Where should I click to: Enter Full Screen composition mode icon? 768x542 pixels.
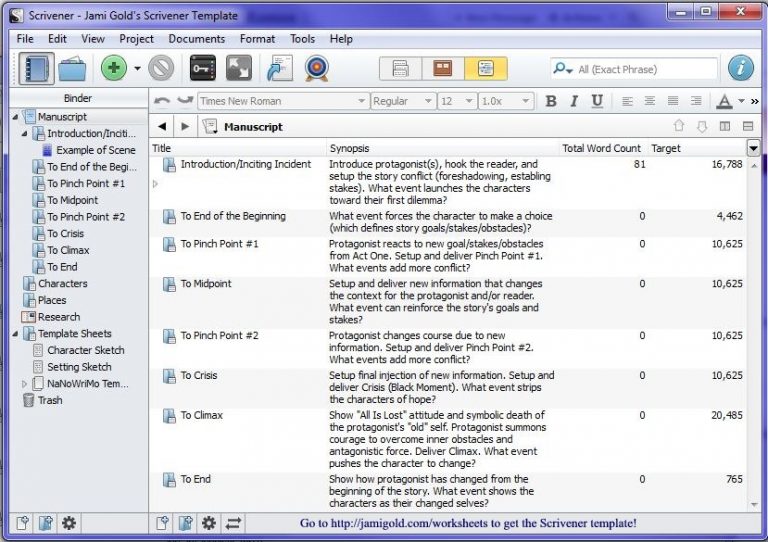[x=239, y=68]
